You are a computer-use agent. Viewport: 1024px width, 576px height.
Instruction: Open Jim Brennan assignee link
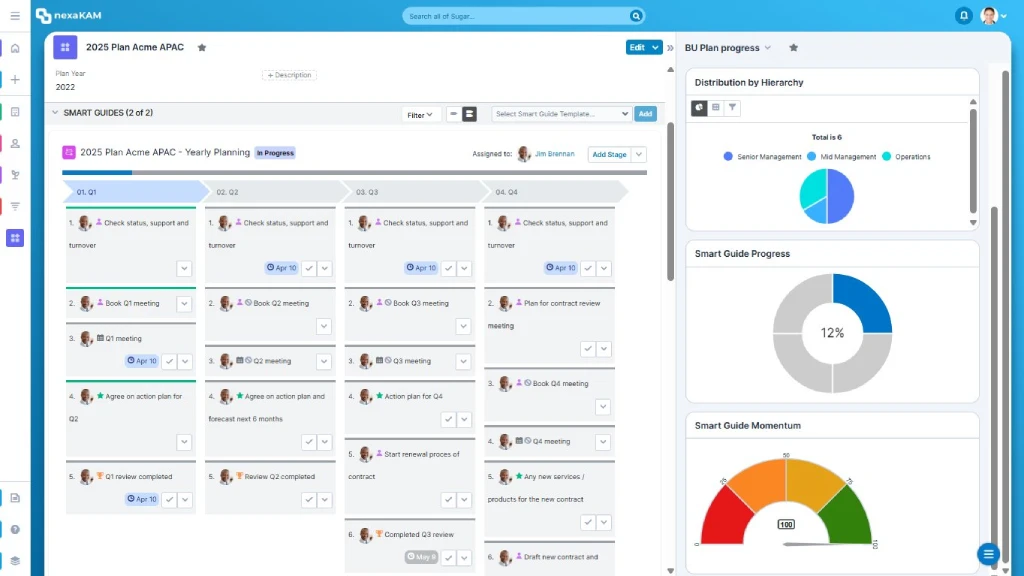(x=554, y=154)
